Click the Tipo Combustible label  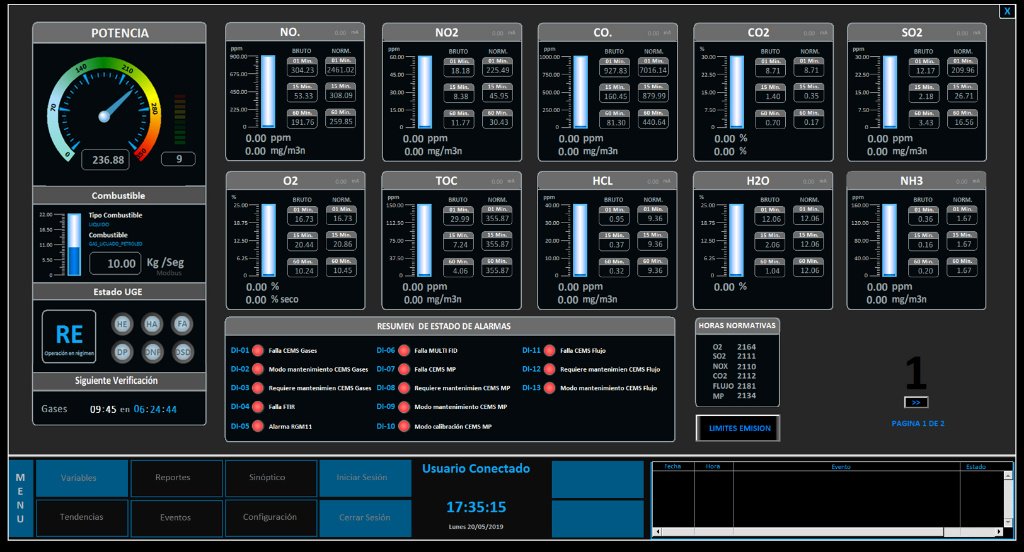[x=115, y=215]
